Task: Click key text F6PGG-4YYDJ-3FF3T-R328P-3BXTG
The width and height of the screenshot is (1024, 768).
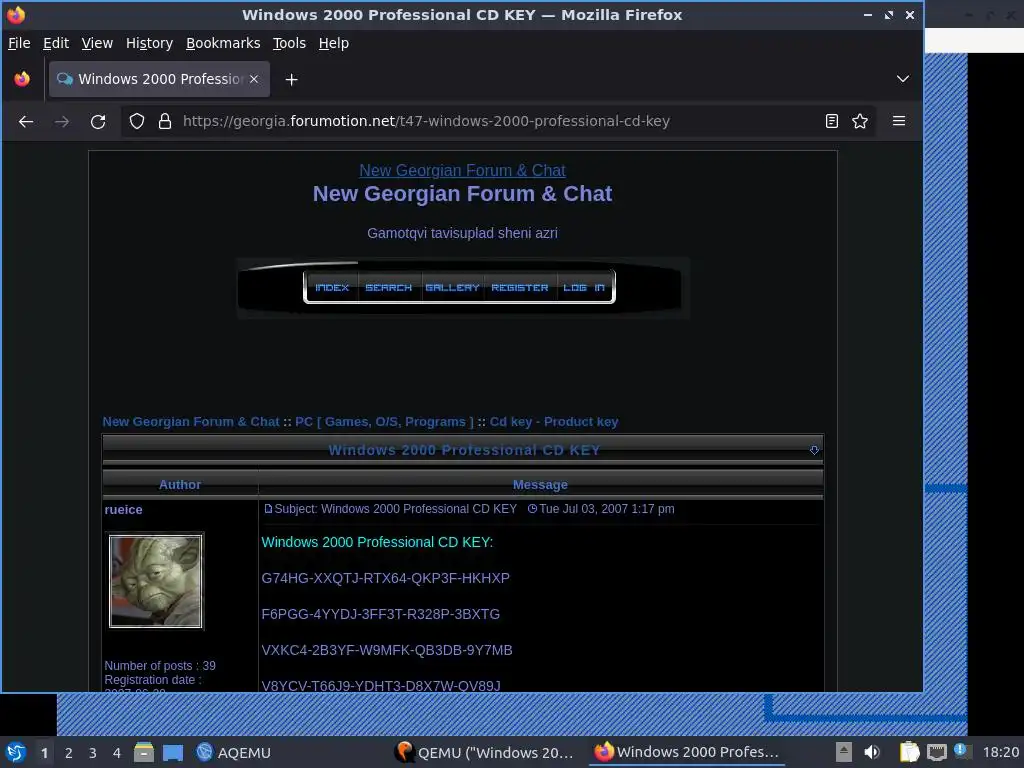Action: coord(381,614)
